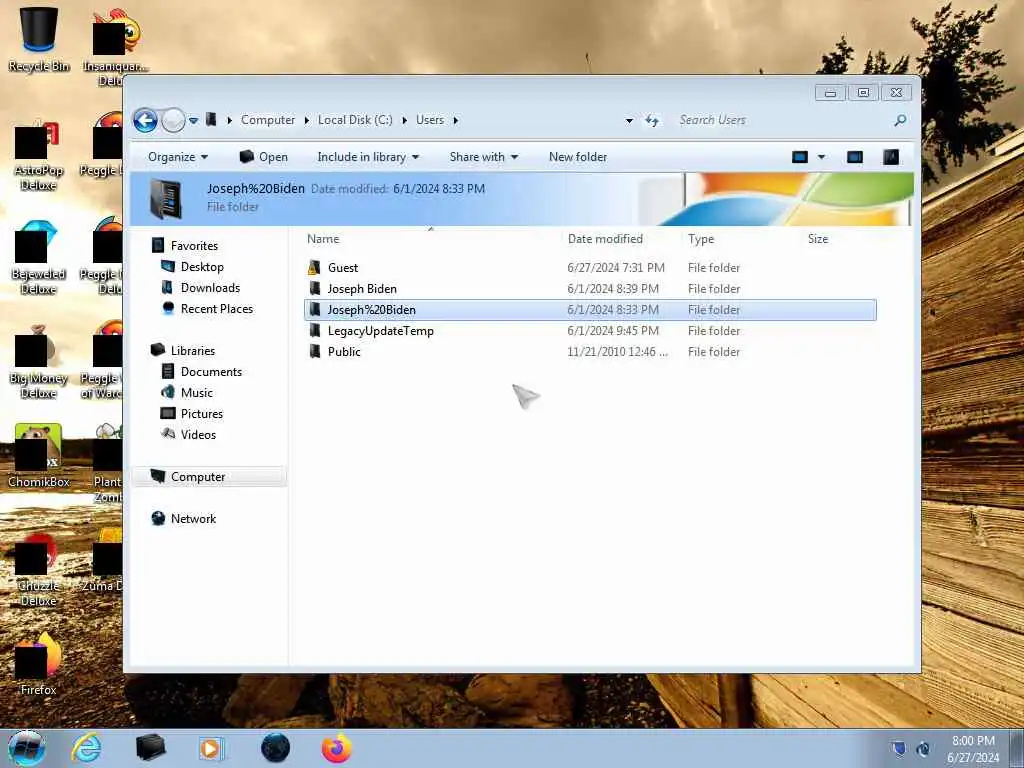Sort by the Type column header
The width and height of the screenshot is (1024, 768).
tap(701, 239)
